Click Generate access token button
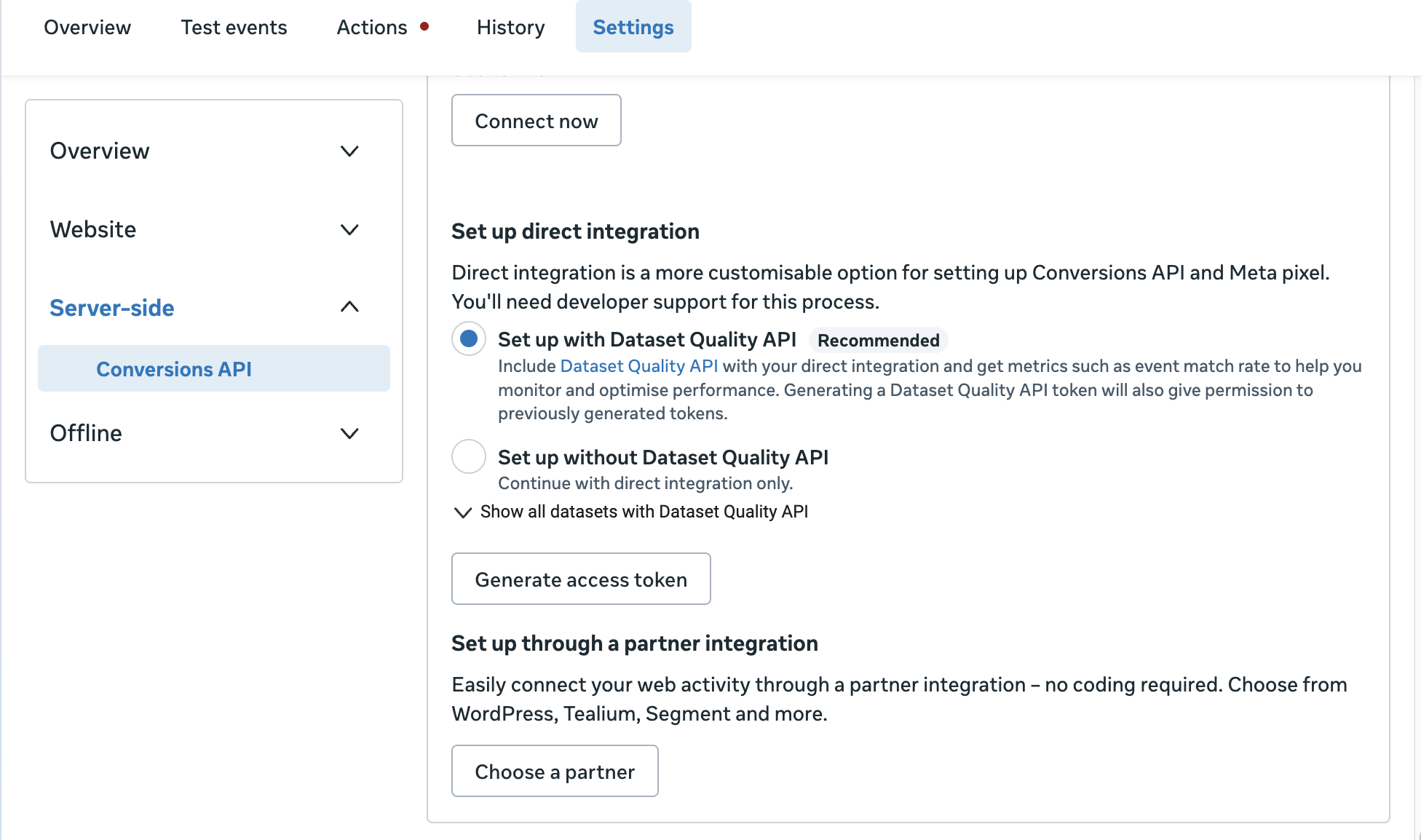The width and height of the screenshot is (1421, 840). (x=581, y=579)
